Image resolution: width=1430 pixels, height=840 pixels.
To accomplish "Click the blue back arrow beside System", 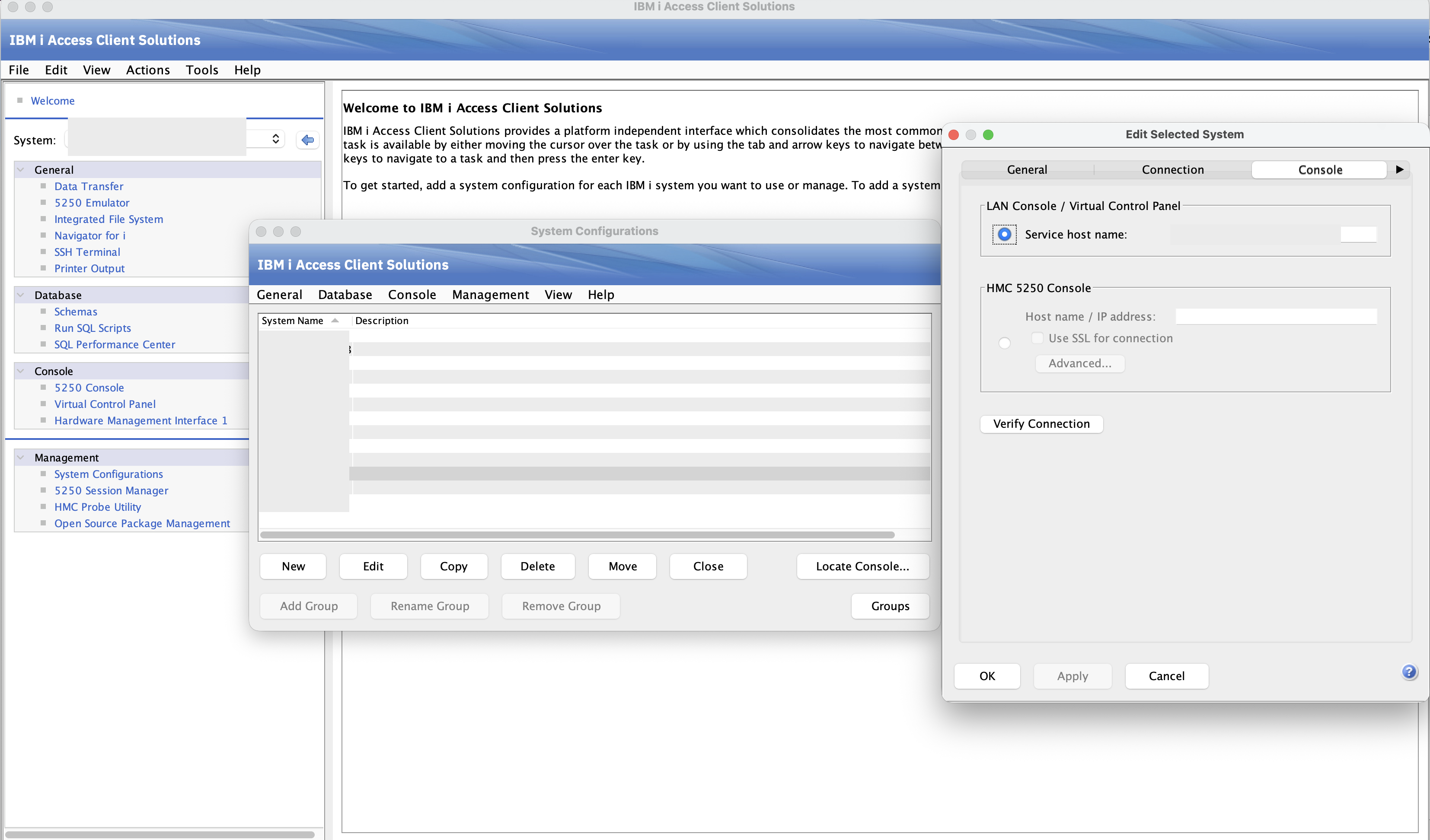I will pos(307,140).
